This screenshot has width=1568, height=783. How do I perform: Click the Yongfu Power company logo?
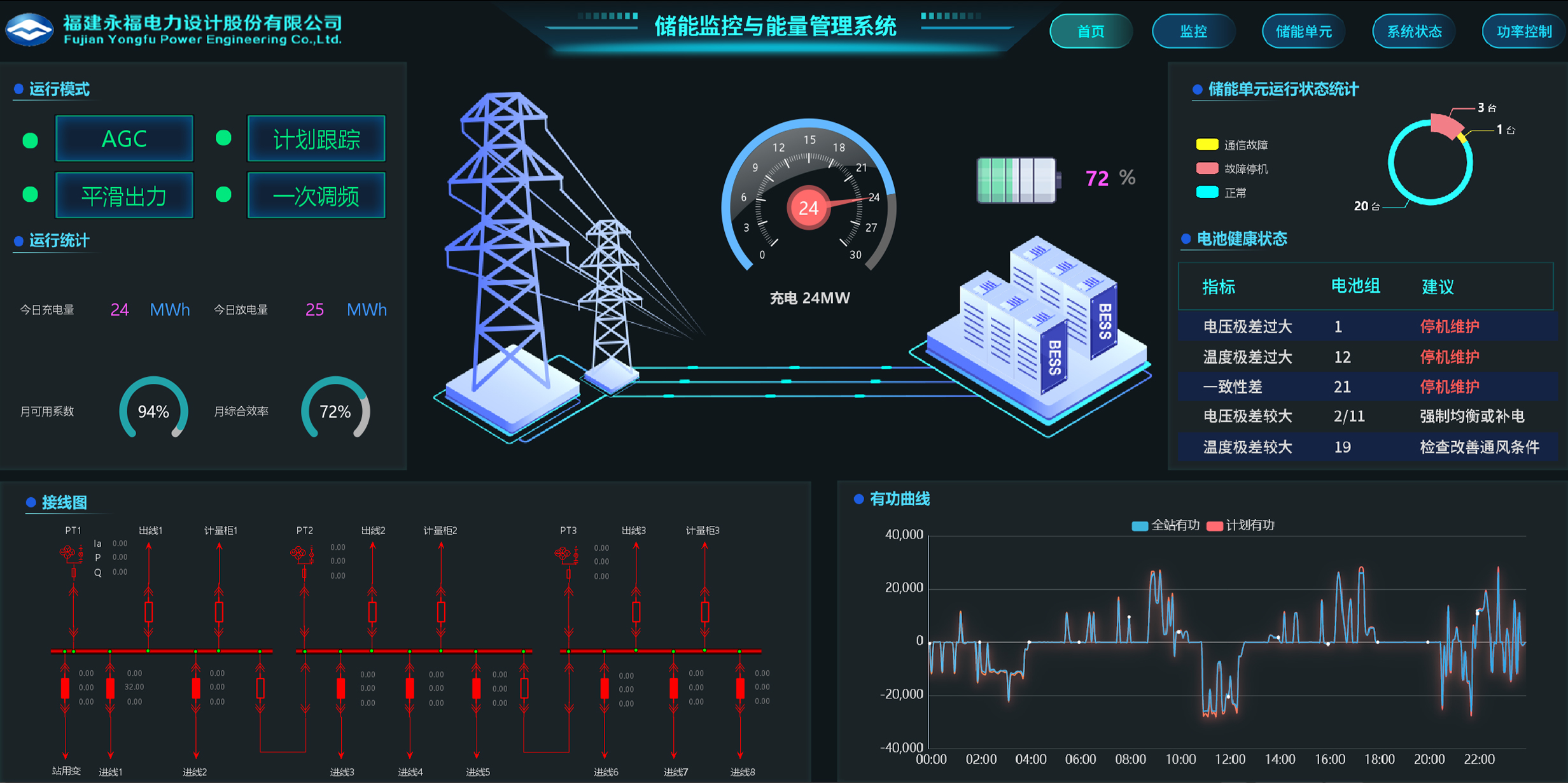[30, 29]
